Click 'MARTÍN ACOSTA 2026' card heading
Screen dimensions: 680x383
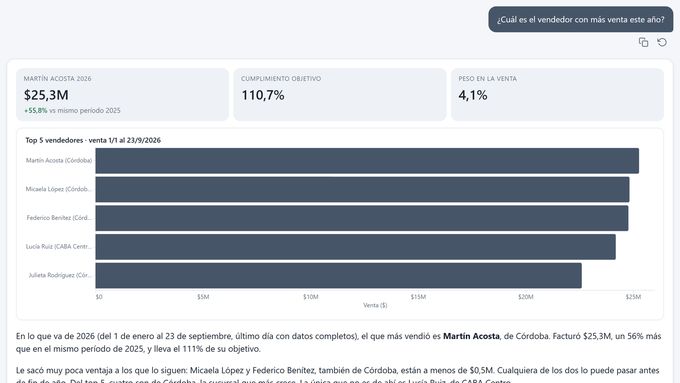point(58,79)
